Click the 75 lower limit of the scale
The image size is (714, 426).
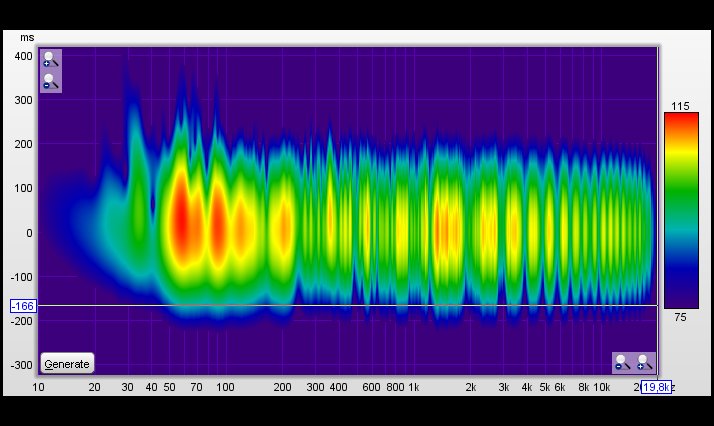[681, 318]
